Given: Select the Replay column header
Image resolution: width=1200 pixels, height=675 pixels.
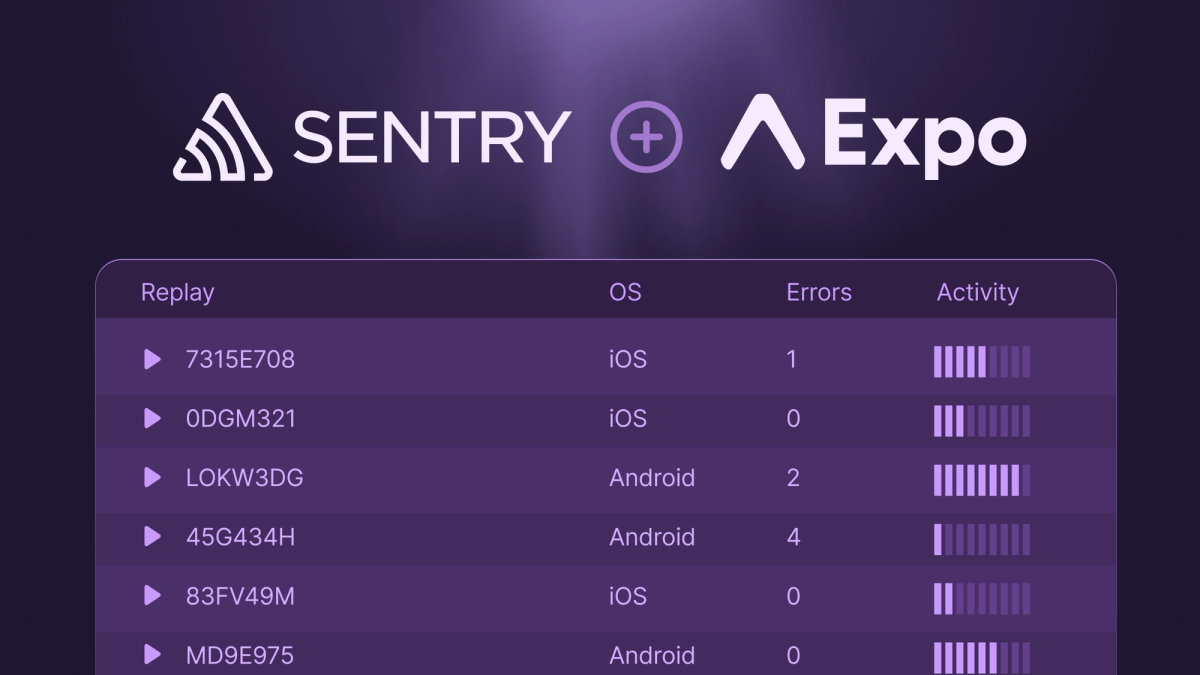Looking at the screenshot, I should [x=177, y=291].
